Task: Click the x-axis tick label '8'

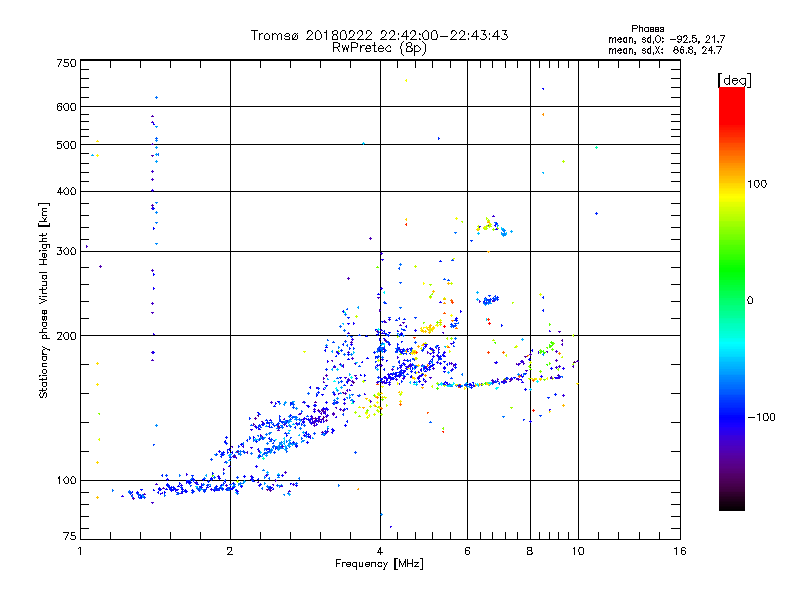Action: [x=530, y=551]
